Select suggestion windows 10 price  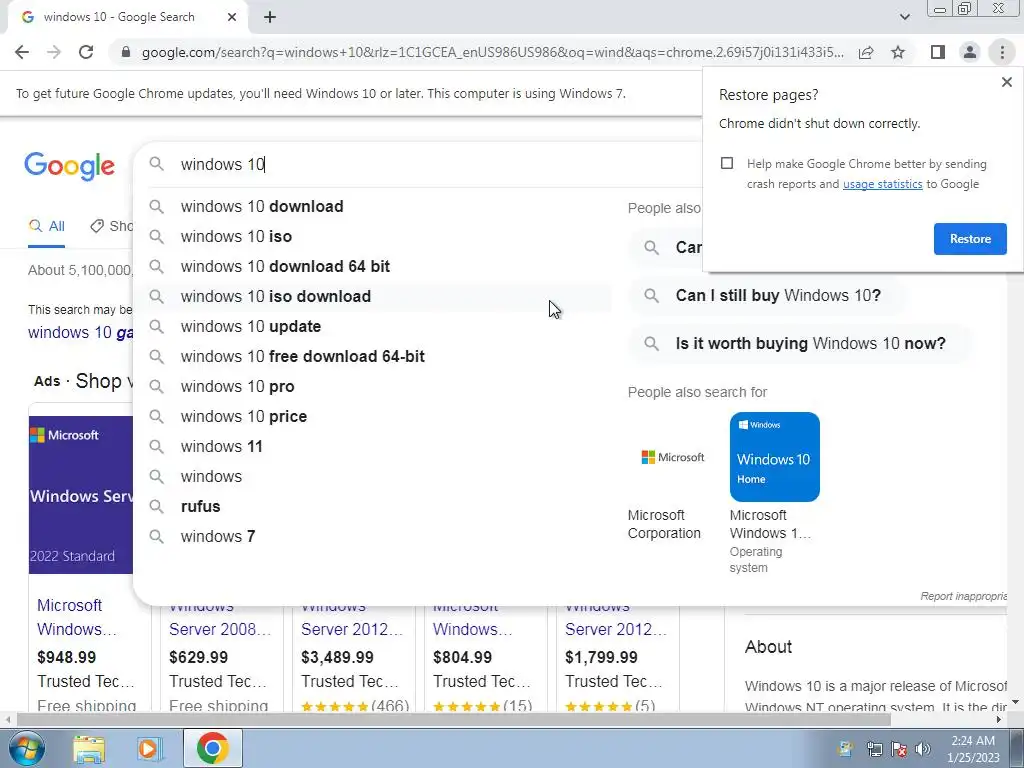(x=372, y=417)
